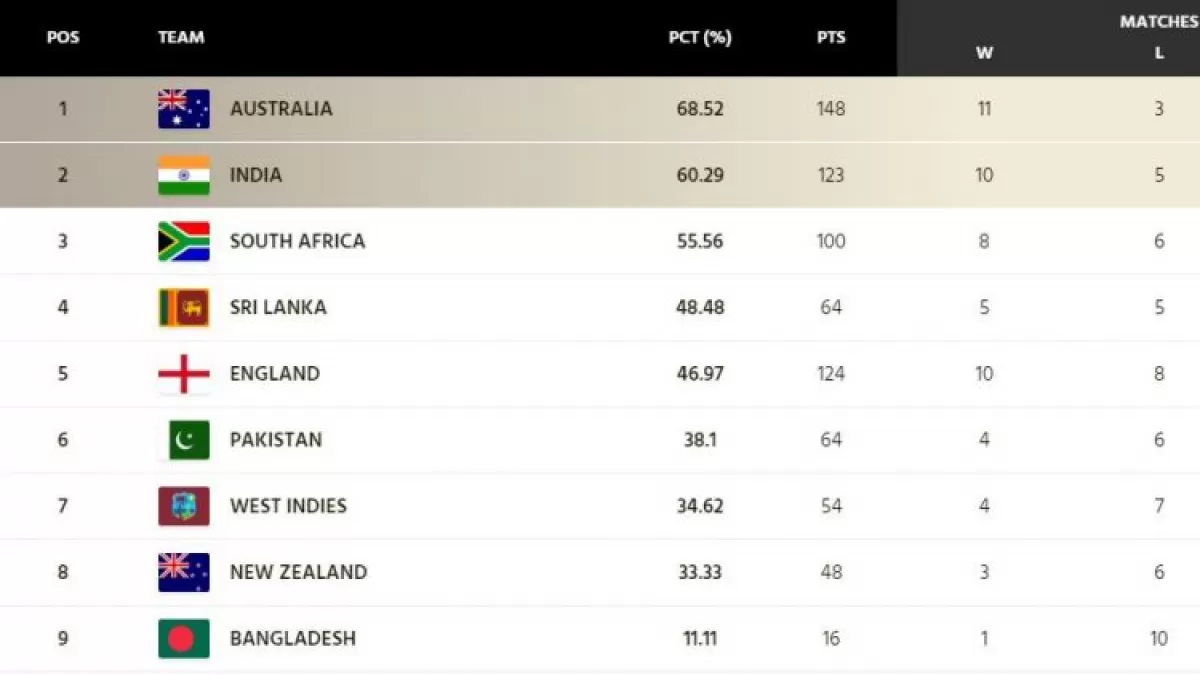This screenshot has height=675, width=1200.
Task: Click the England flag icon
Action: (184, 374)
